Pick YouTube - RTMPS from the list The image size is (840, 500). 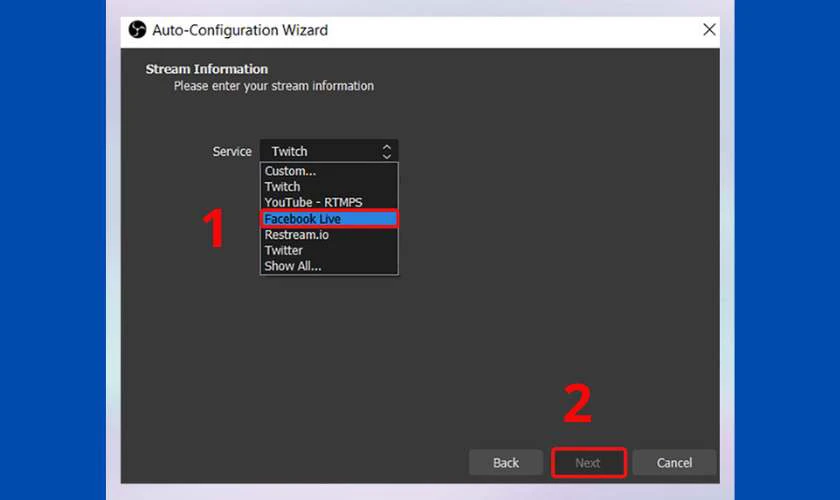329,202
